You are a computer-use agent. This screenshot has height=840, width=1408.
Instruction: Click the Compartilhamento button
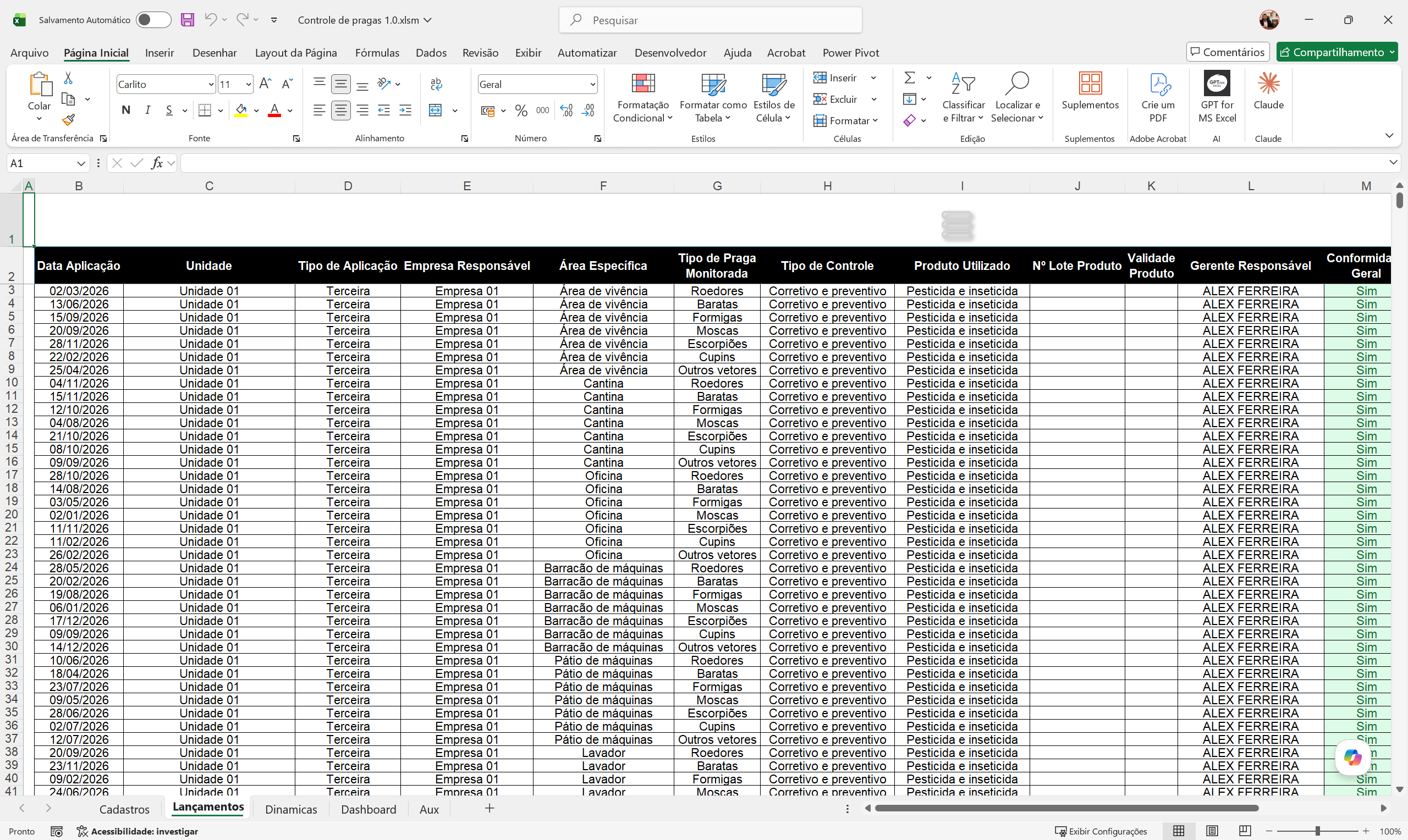click(1336, 52)
